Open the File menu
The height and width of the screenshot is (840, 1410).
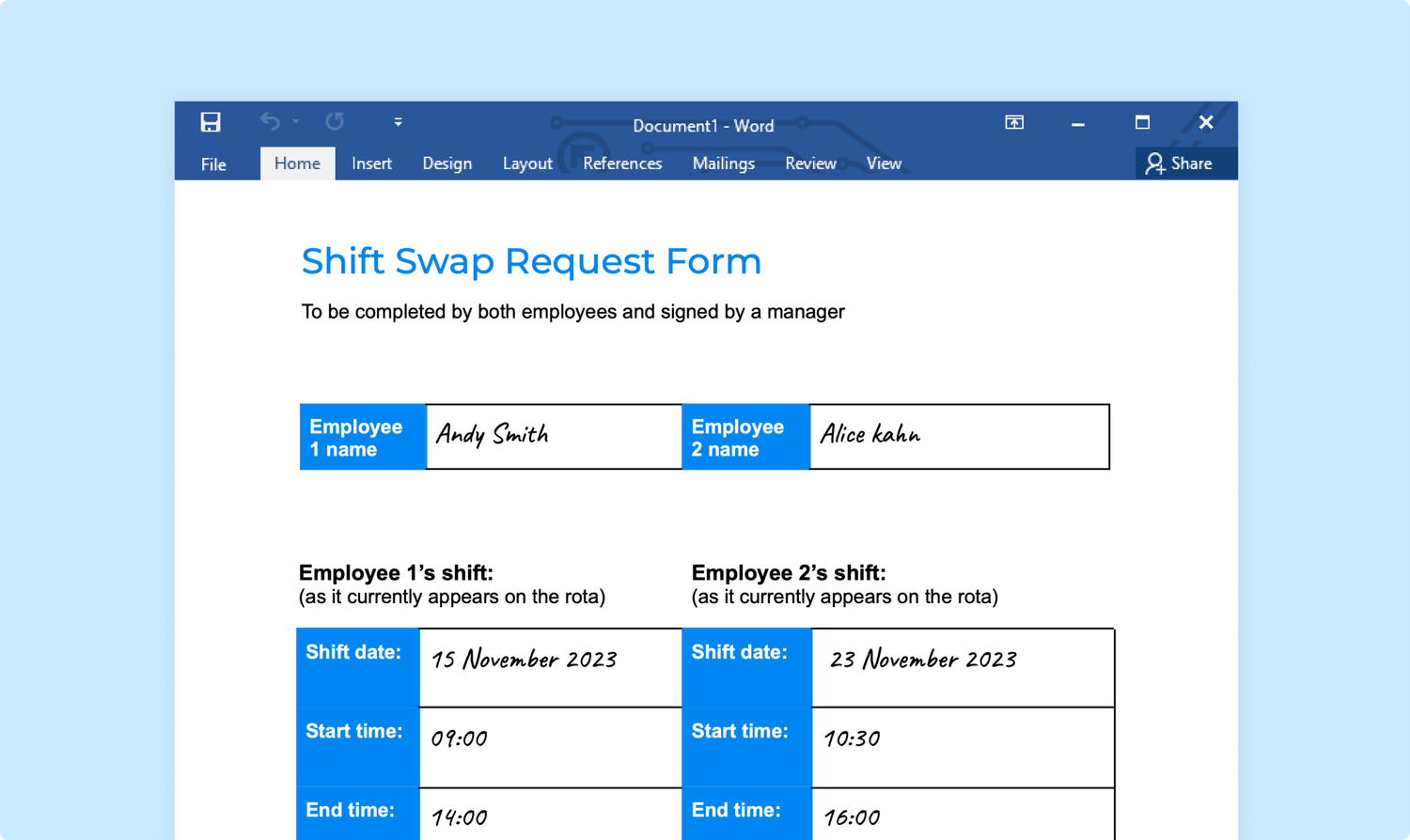(x=213, y=163)
